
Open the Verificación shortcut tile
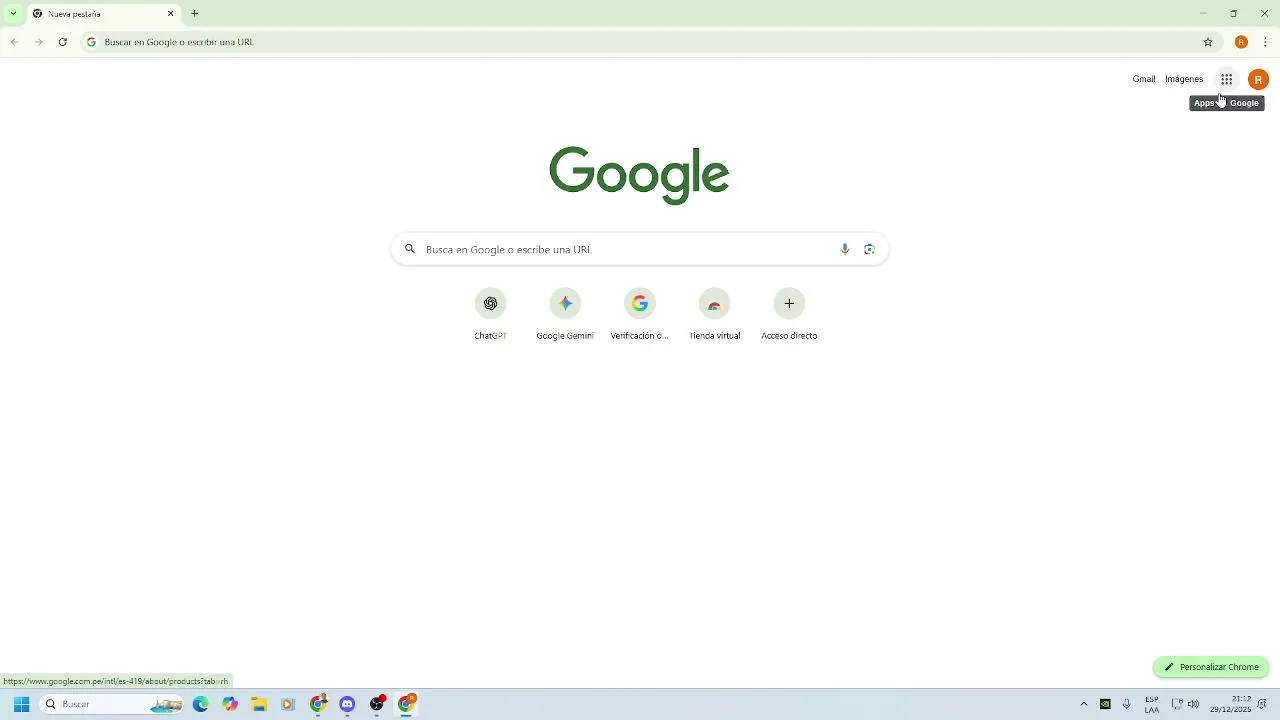[640, 314]
